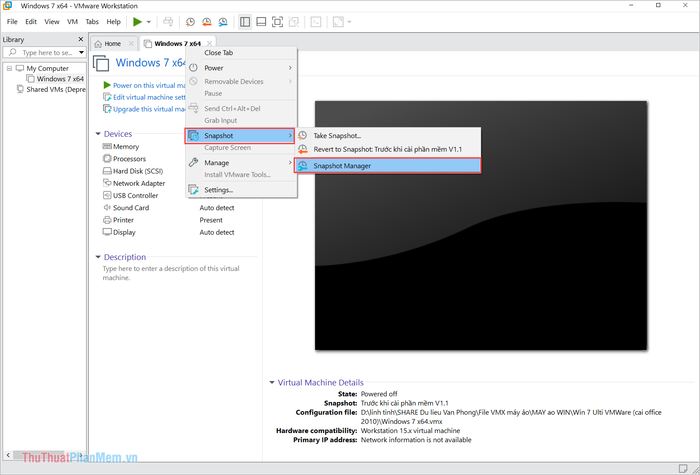Close the Windows 7 x64 tab
700x475 pixels.
click(209, 43)
